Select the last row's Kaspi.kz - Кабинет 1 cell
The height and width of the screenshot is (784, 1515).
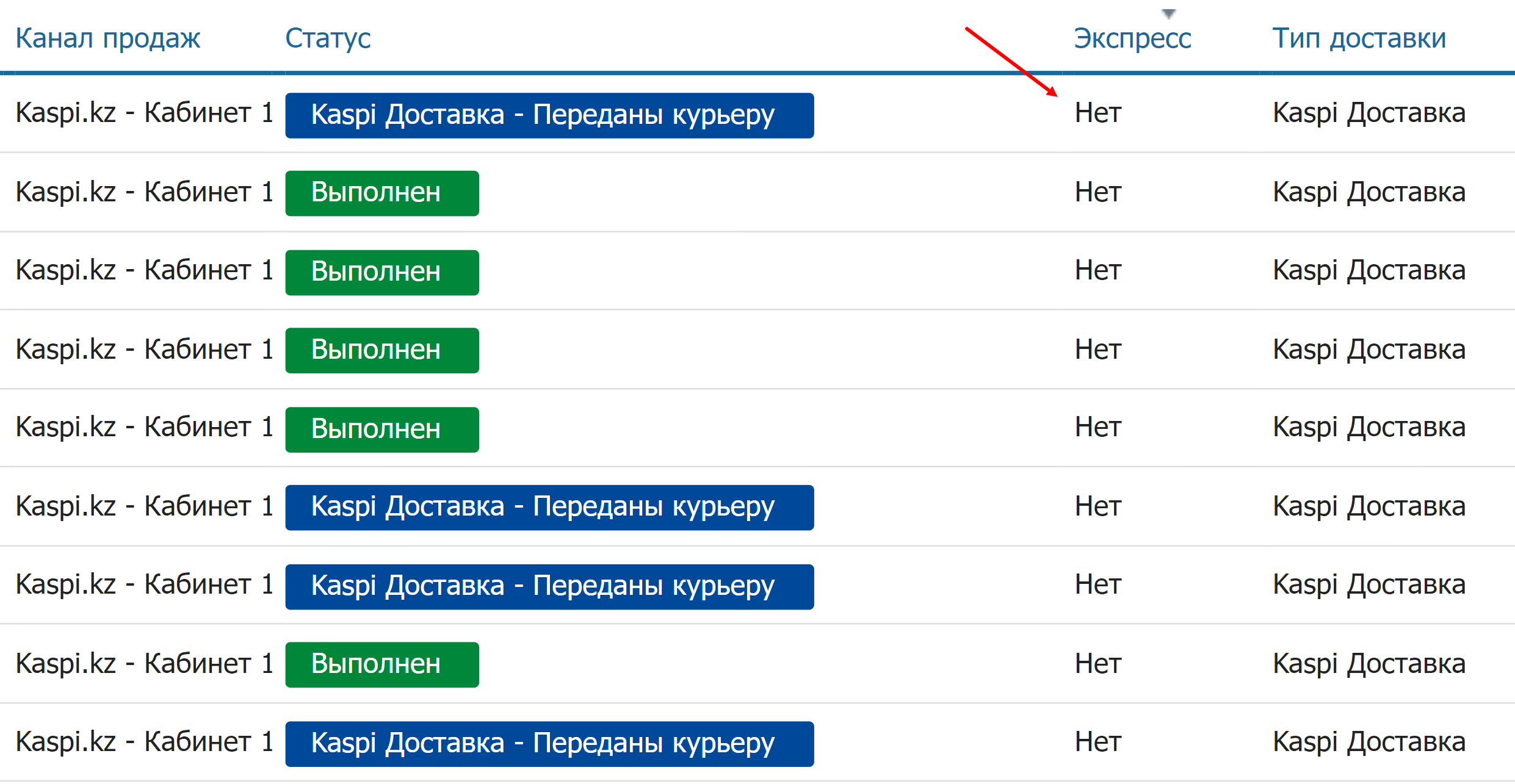(144, 743)
